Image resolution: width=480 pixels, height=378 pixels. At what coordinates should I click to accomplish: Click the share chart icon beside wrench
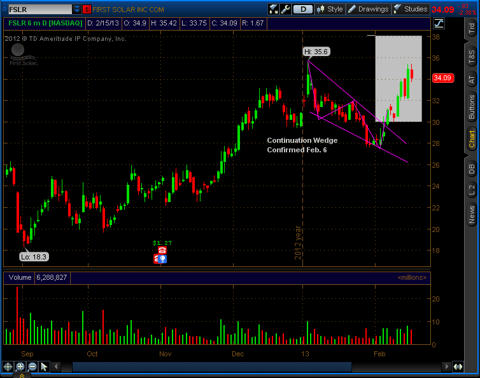(274, 9)
